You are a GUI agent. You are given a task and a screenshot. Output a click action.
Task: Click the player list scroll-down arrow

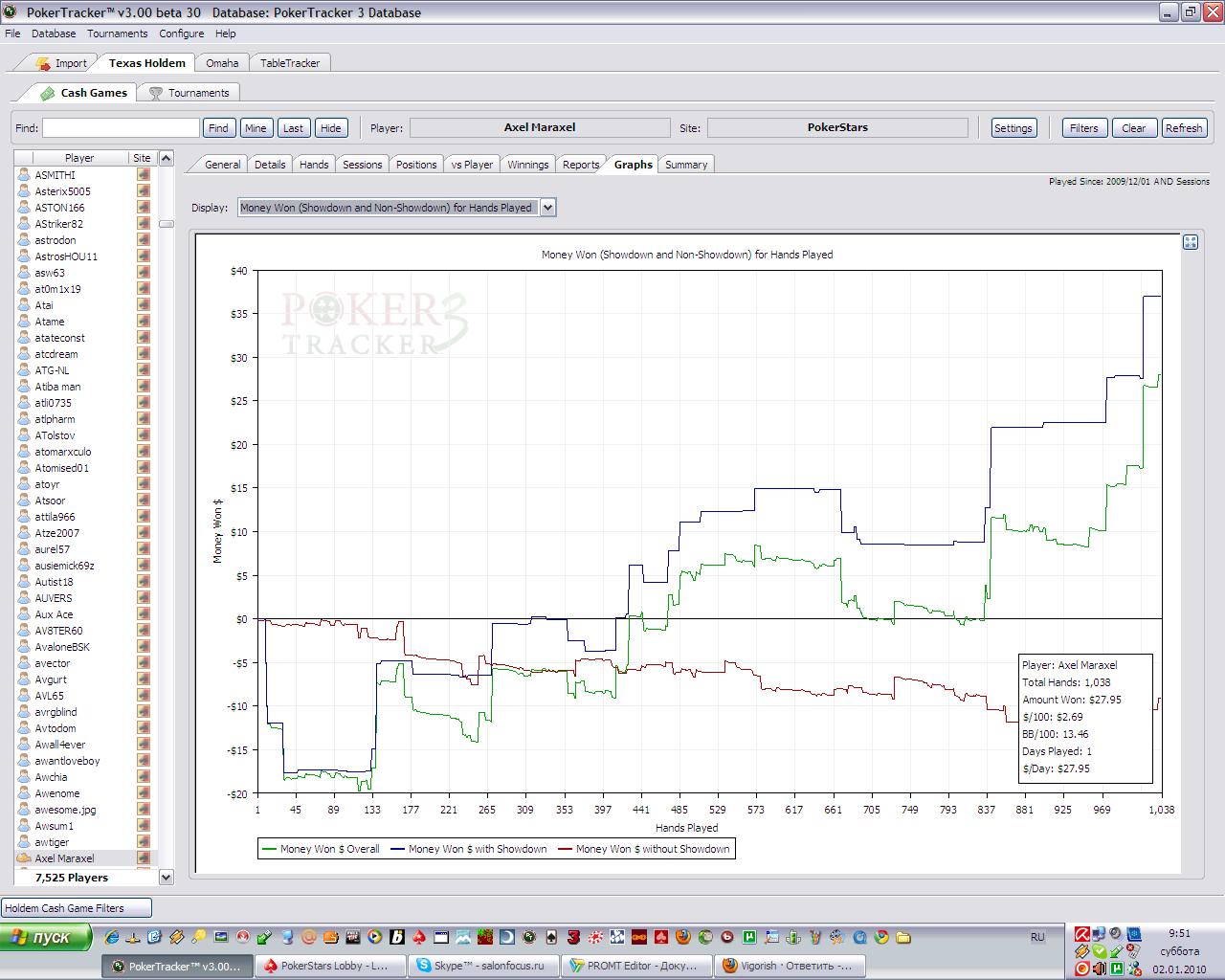(x=166, y=877)
